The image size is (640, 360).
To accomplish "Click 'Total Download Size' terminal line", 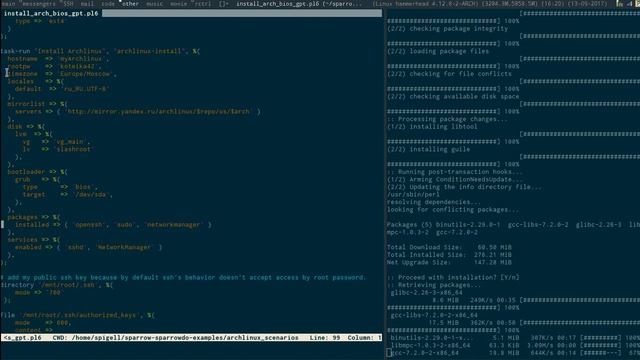I will pyautogui.click(x=449, y=247).
